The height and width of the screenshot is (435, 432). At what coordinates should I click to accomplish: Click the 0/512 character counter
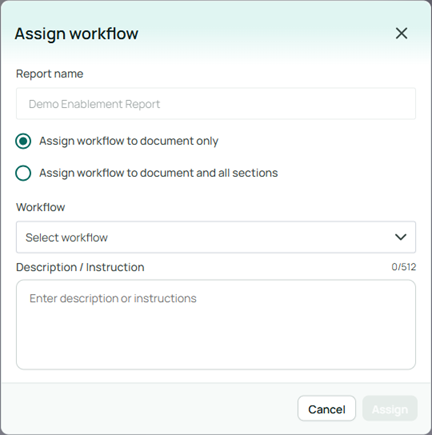click(404, 267)
